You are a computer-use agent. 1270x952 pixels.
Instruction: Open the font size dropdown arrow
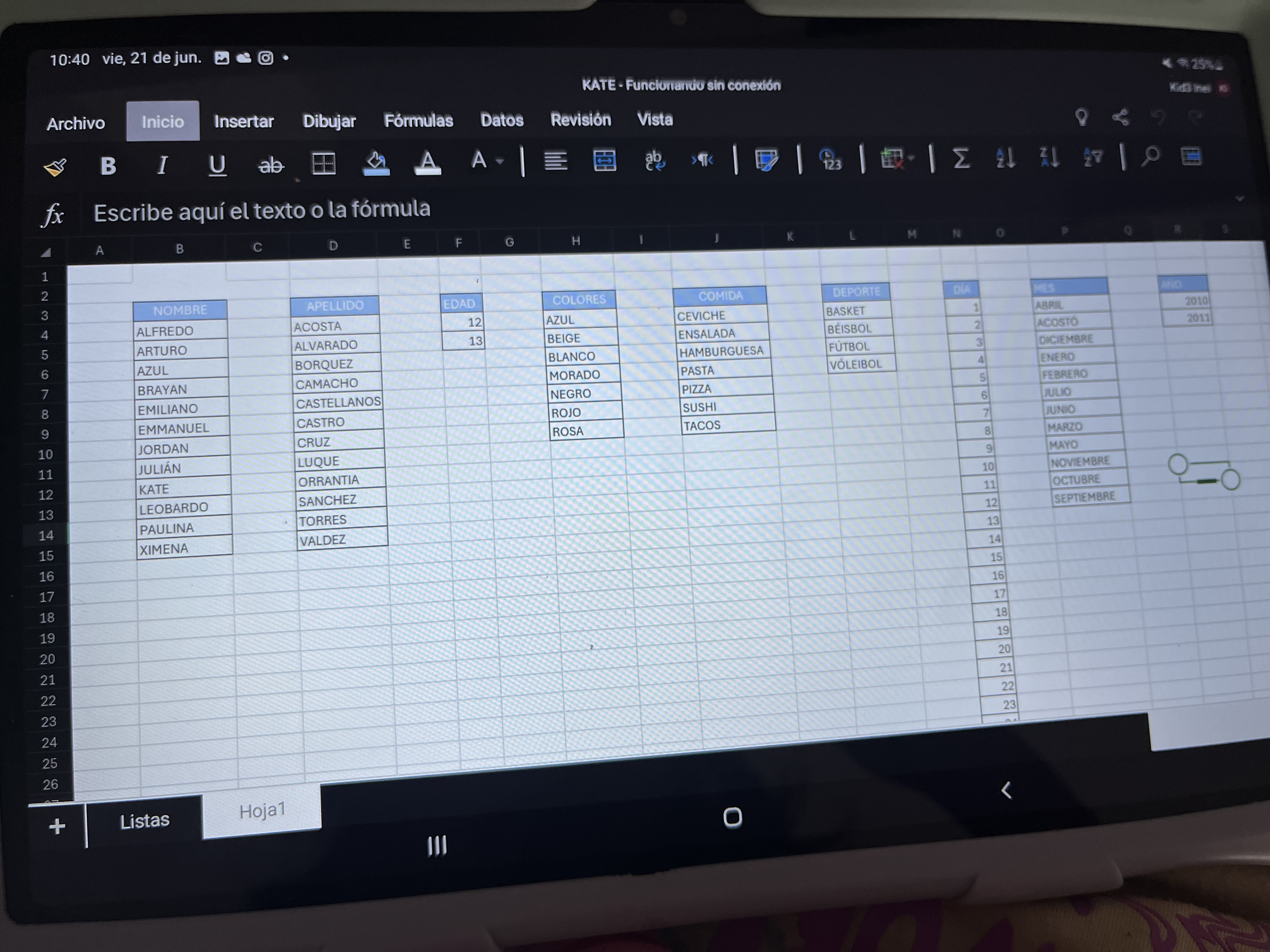pos(500,162)
